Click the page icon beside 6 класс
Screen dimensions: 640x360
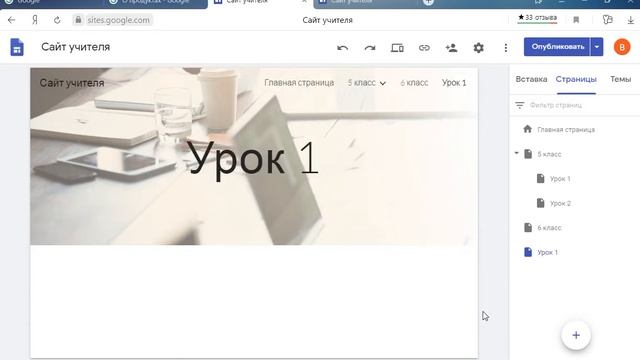[x=528, y=227]
